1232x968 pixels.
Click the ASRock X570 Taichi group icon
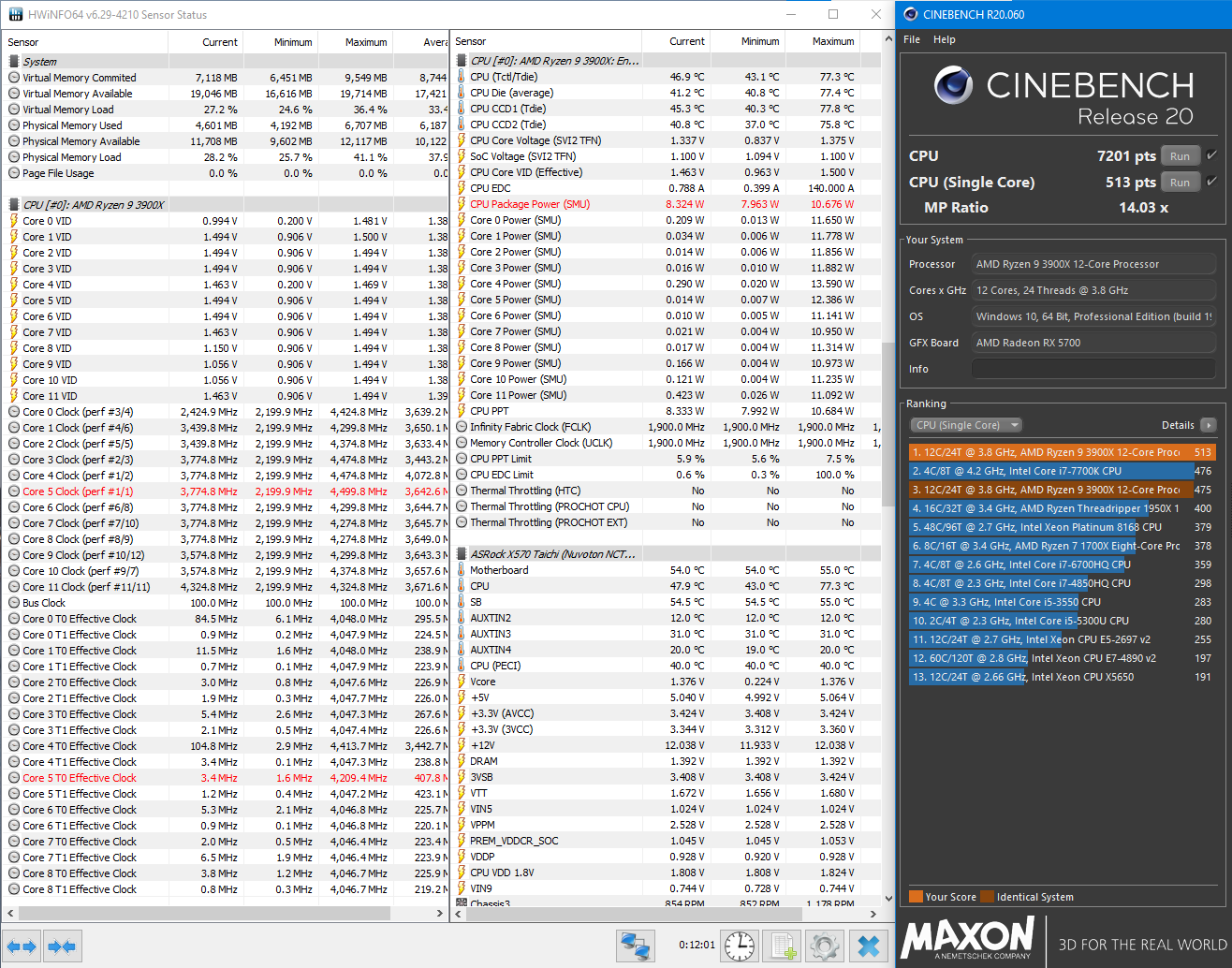pos(462,554)
